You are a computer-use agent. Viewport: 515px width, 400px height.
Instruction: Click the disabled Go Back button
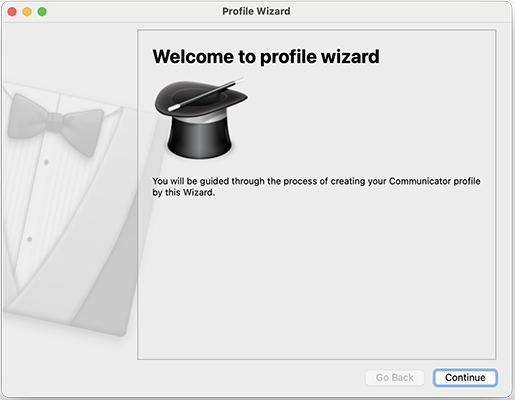(395, 377)
